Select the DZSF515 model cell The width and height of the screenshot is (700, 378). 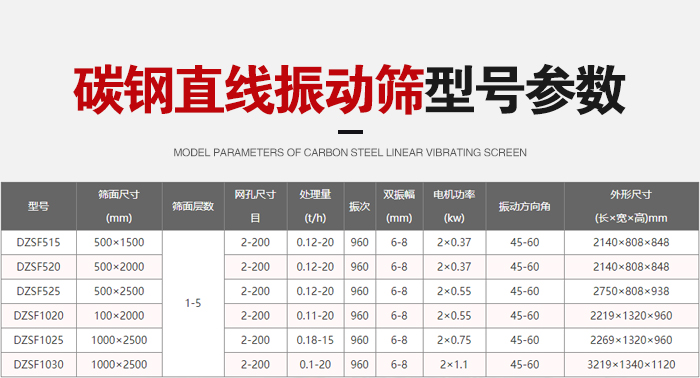click(38, 242)
